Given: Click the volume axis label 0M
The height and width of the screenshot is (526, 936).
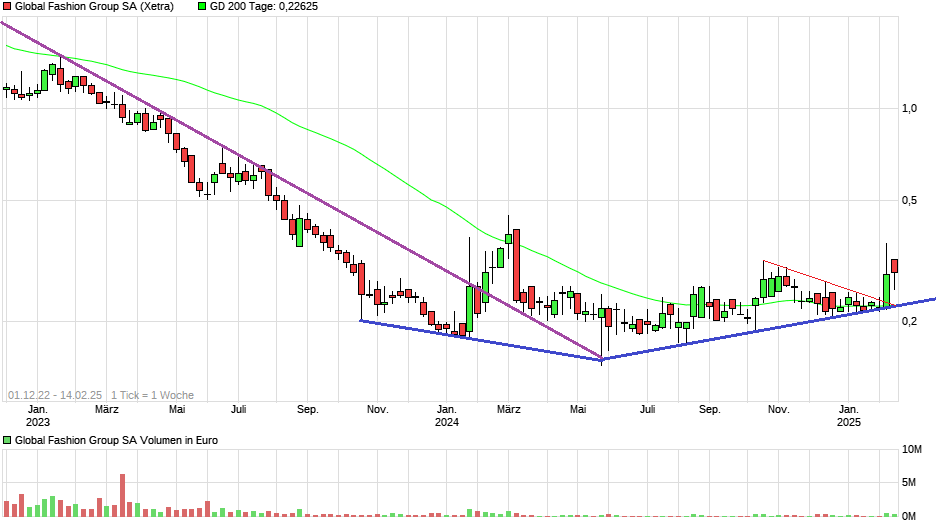Looking at the screenshot, I should [x=909, y=516].
